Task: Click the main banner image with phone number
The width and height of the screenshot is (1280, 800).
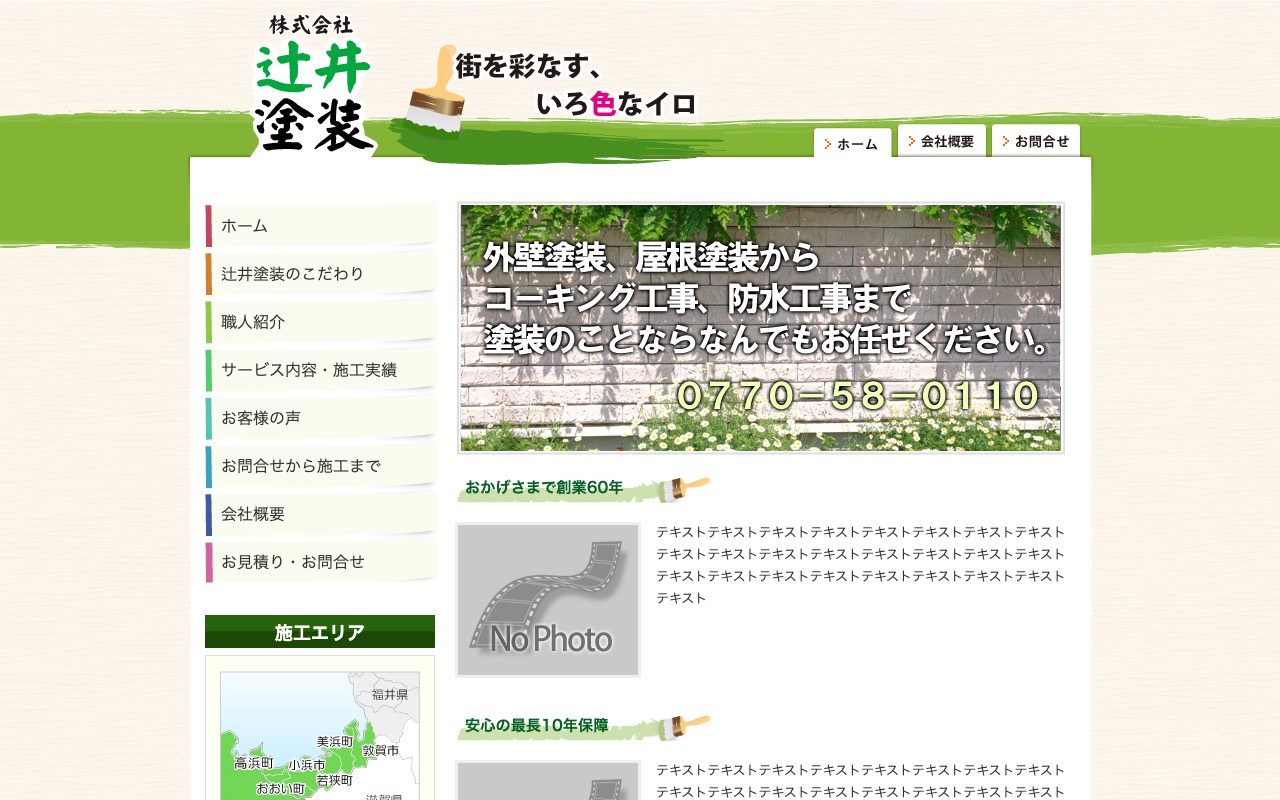Action: [x=761, y=328]
